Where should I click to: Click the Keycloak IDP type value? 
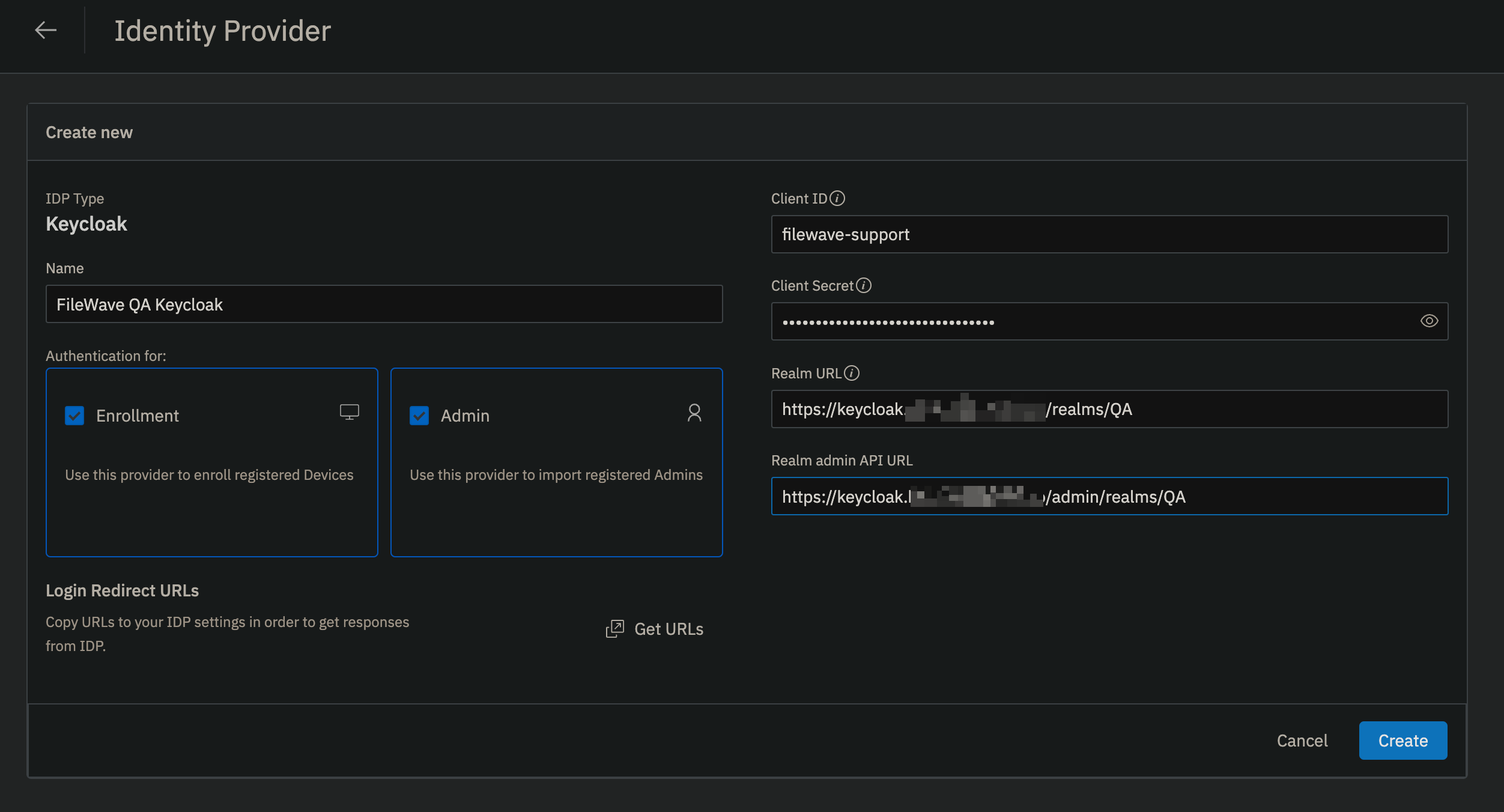(86, 224)
